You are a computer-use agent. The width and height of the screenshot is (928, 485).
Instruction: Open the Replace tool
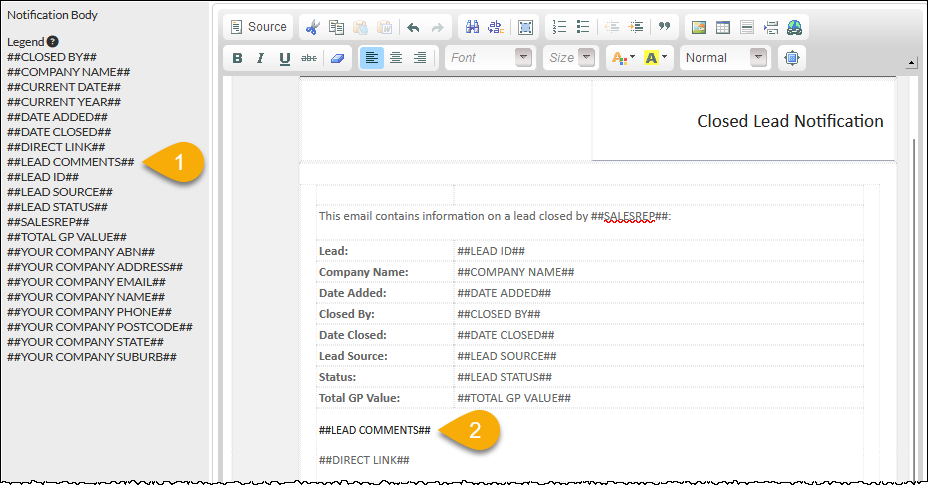point(496,27)
